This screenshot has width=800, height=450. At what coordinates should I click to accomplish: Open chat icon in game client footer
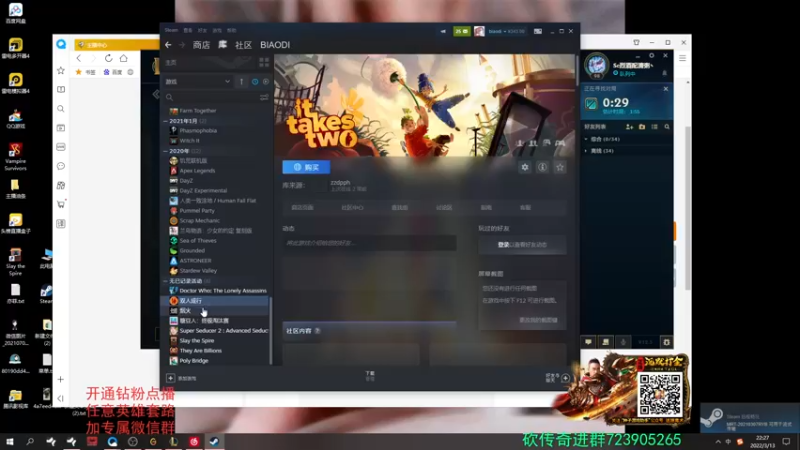click(x=588, y=342)
